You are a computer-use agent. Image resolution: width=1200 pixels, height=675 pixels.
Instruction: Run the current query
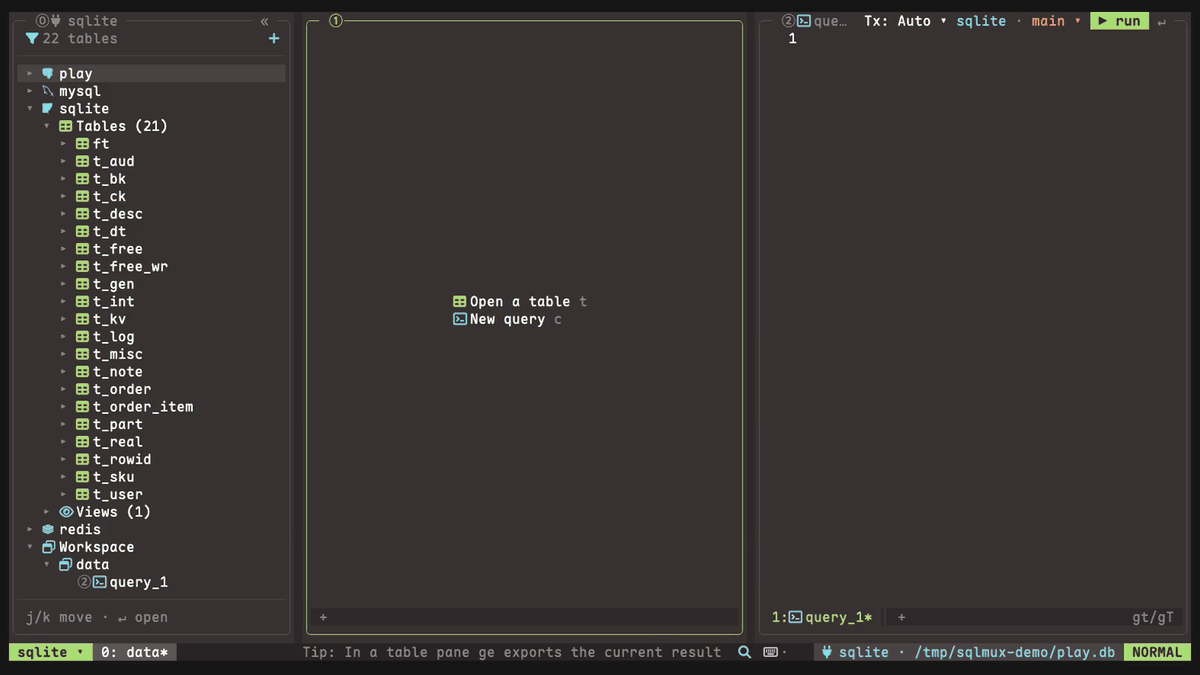pos(1119,21)
